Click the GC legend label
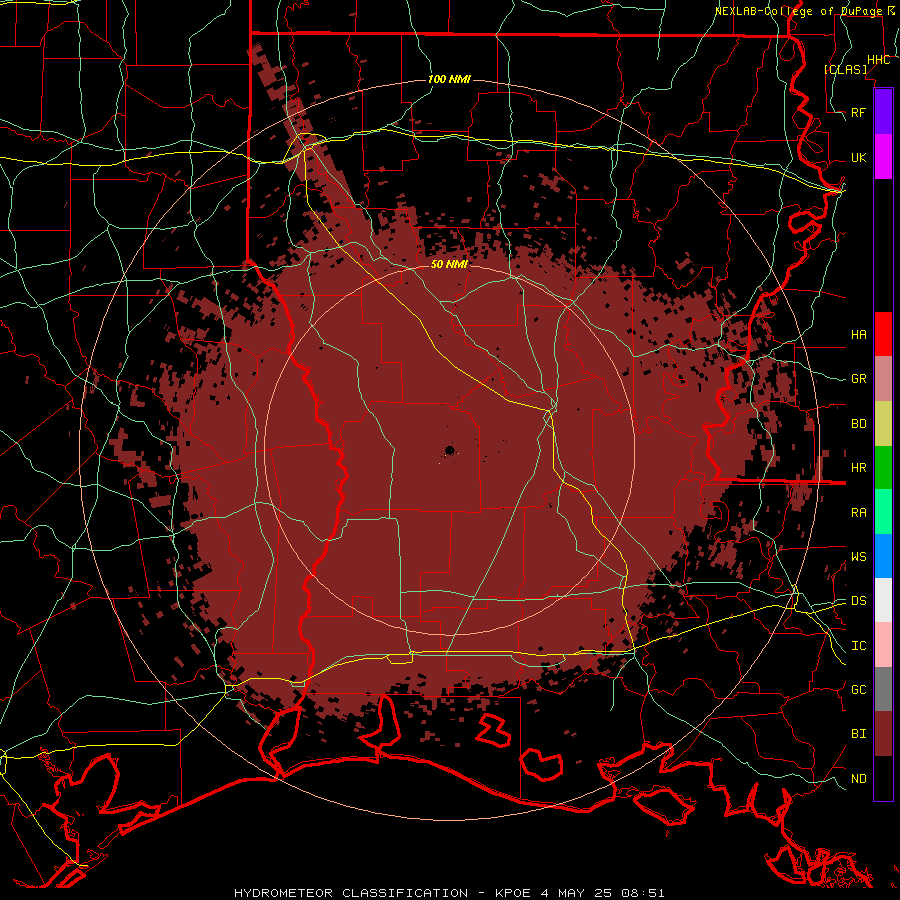The width and height of the screenshot is (900, 900). pos(859,690)
